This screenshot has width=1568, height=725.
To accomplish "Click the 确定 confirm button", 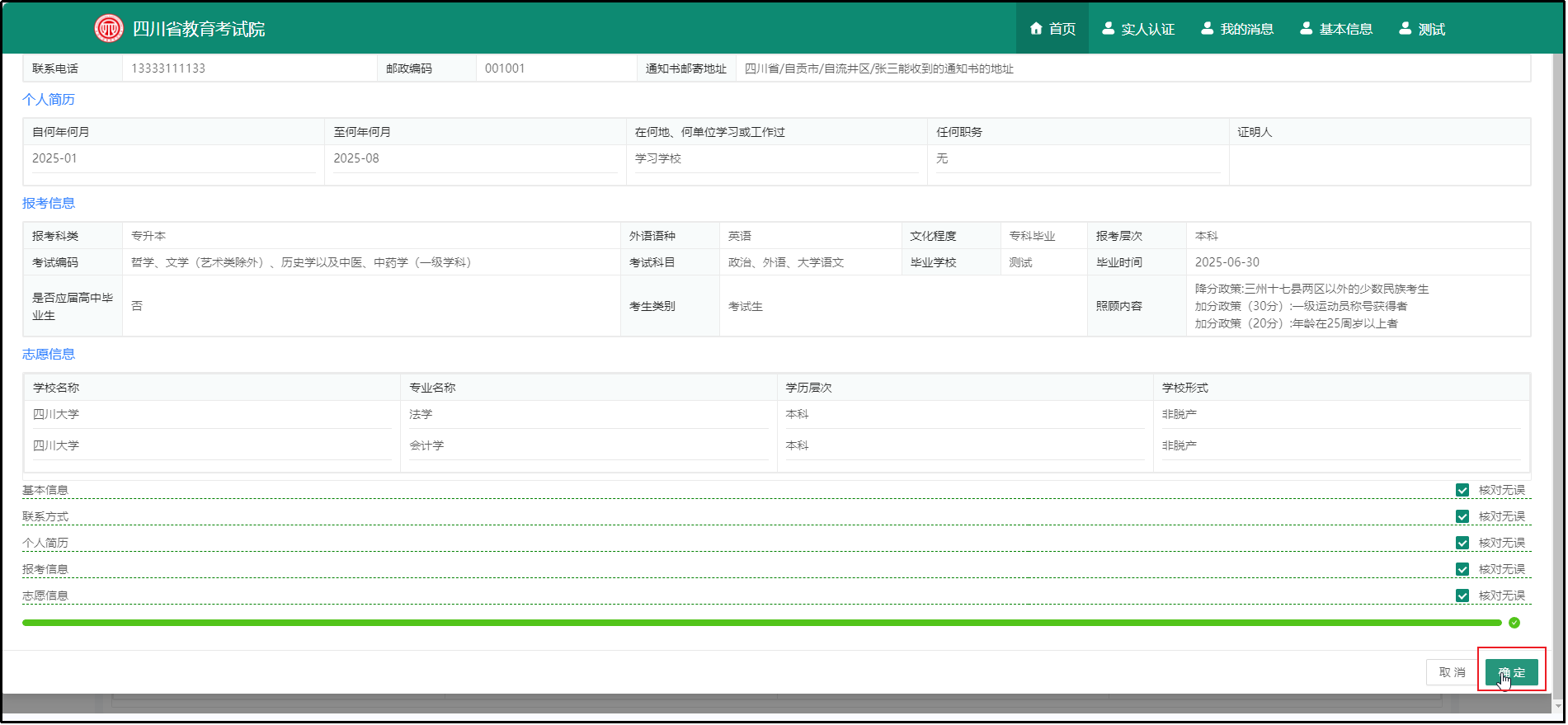I will 1511,672.
